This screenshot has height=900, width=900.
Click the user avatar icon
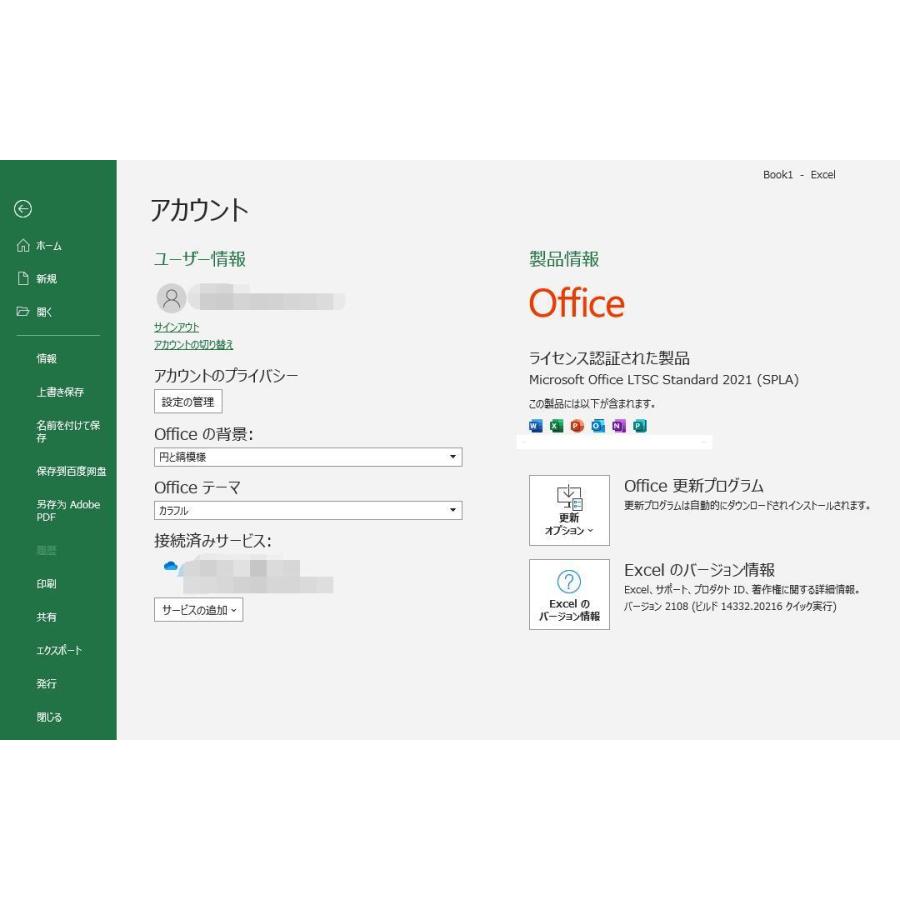click(x=171, y=298)
